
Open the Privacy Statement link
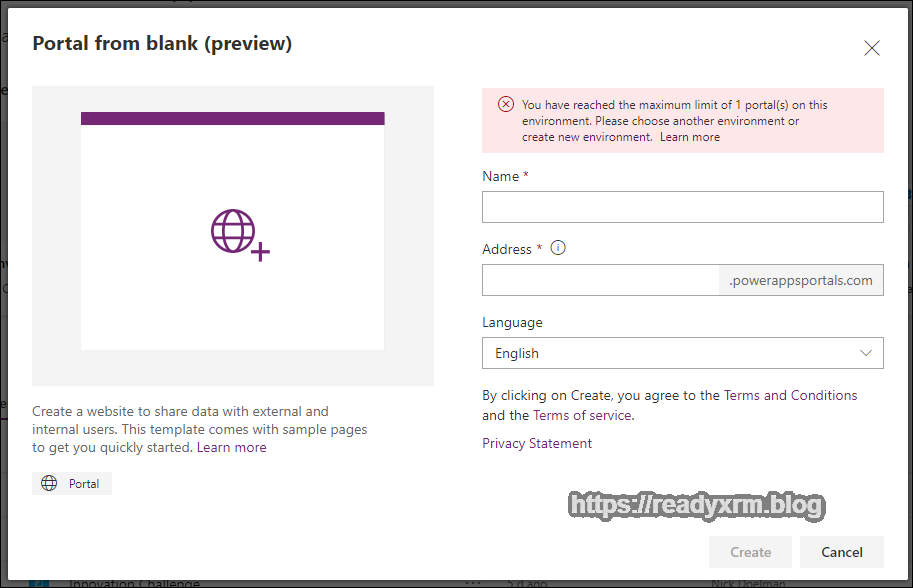[536, 442]
